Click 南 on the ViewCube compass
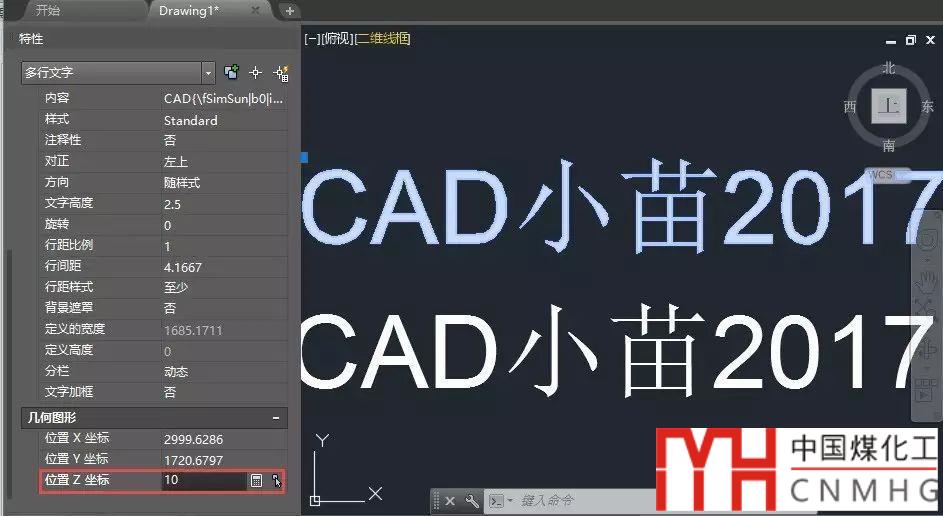943x516 pixels. pyautogui.click(x=889, y=145)
